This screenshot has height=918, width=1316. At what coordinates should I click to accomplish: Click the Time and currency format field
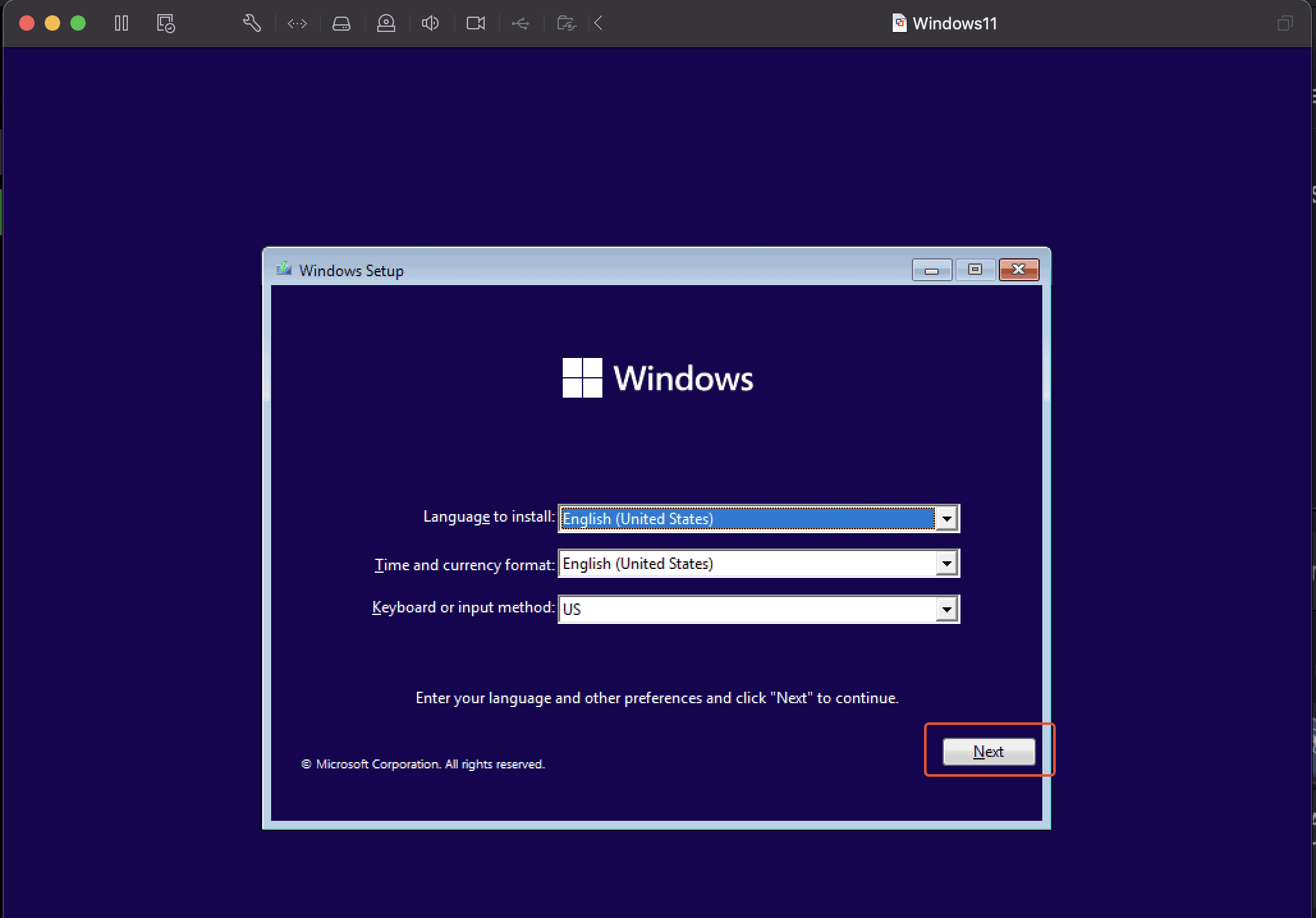(758, 564)
